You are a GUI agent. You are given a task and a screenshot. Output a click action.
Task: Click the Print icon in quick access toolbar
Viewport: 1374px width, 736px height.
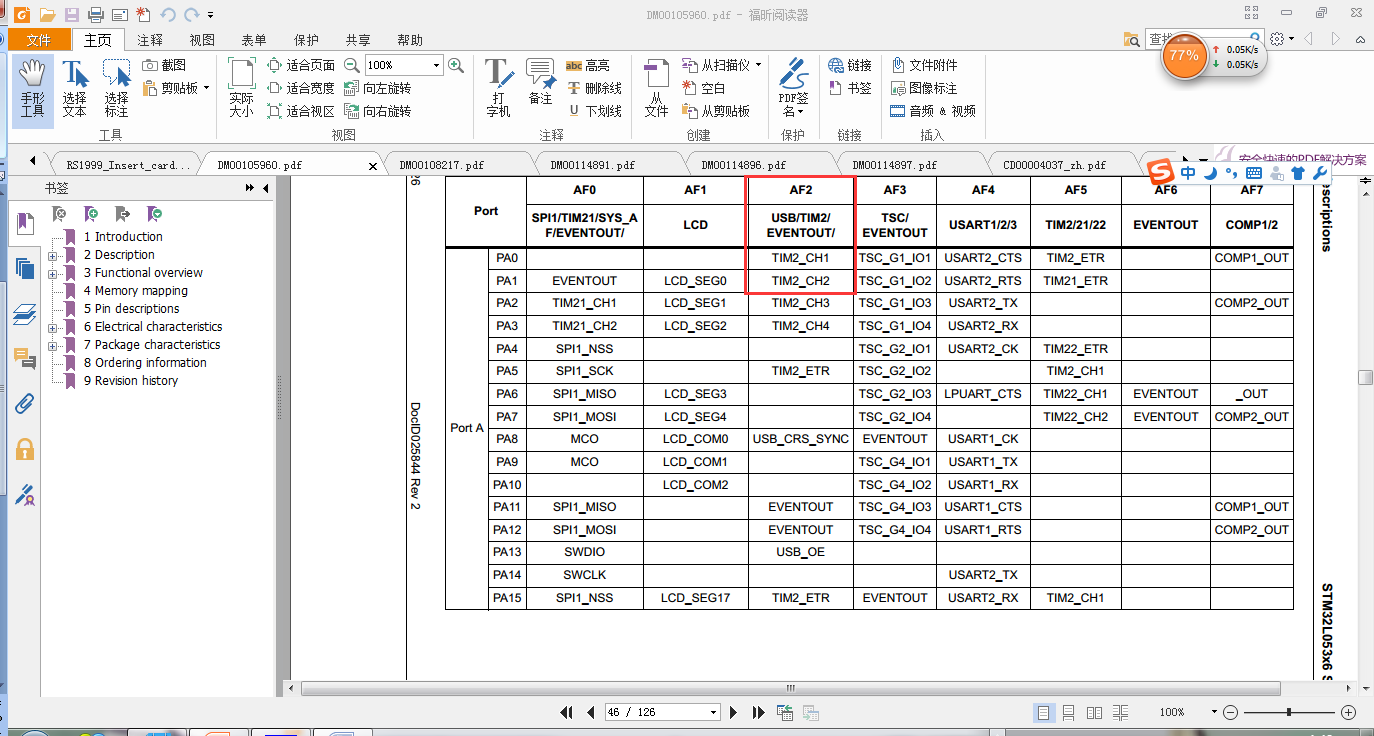96,15
